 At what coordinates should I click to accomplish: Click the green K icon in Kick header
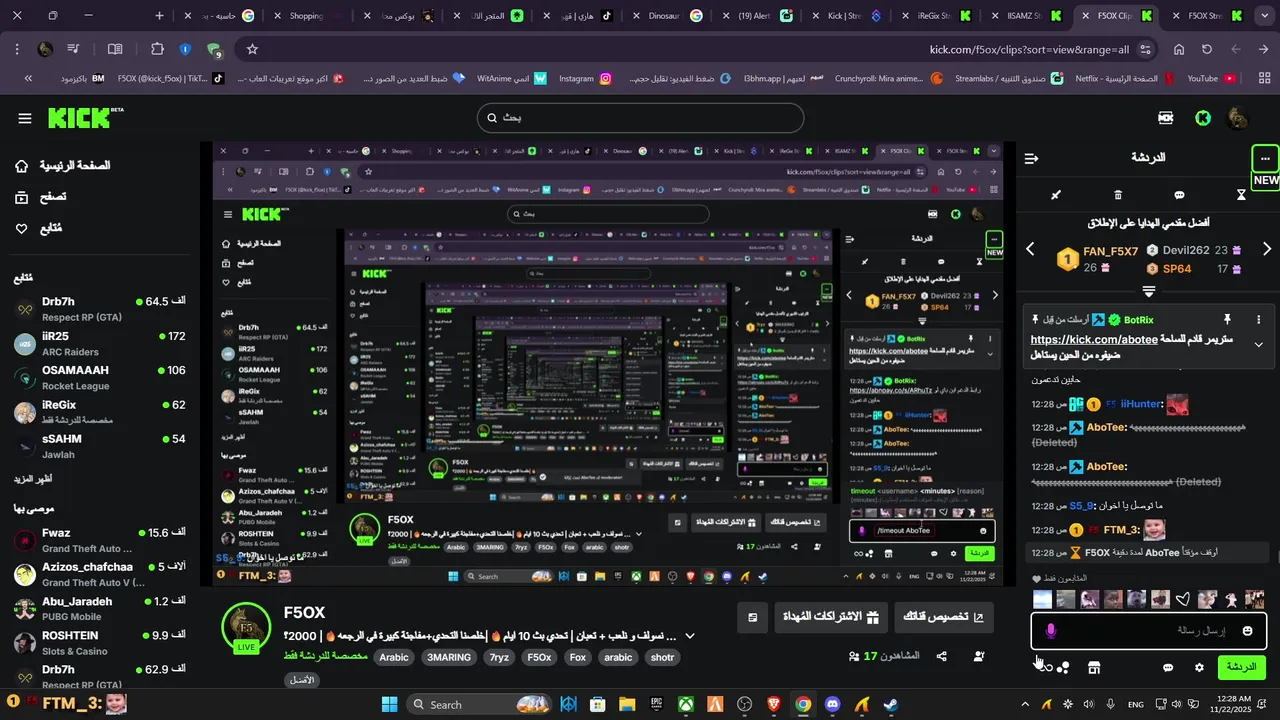(1203, 118)
